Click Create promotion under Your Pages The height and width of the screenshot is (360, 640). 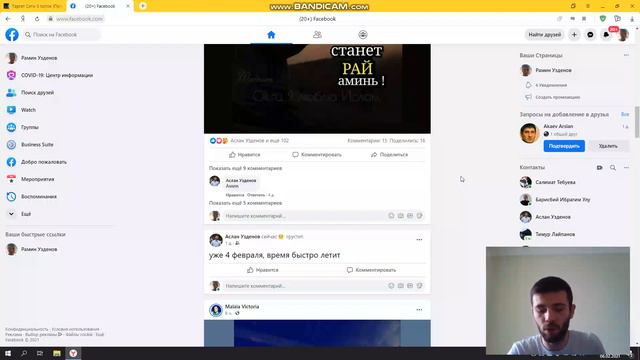point(558,97)
